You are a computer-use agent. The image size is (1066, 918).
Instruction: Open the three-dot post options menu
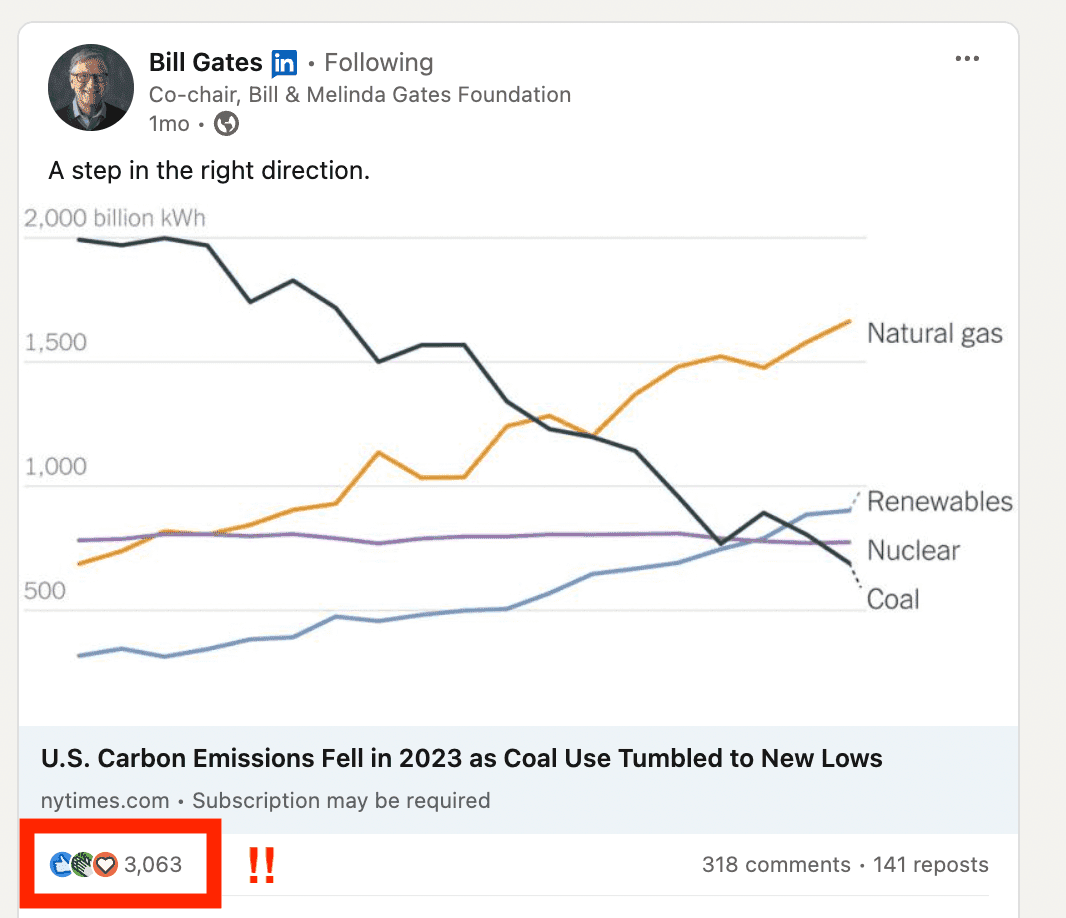(x=967, y=58)
